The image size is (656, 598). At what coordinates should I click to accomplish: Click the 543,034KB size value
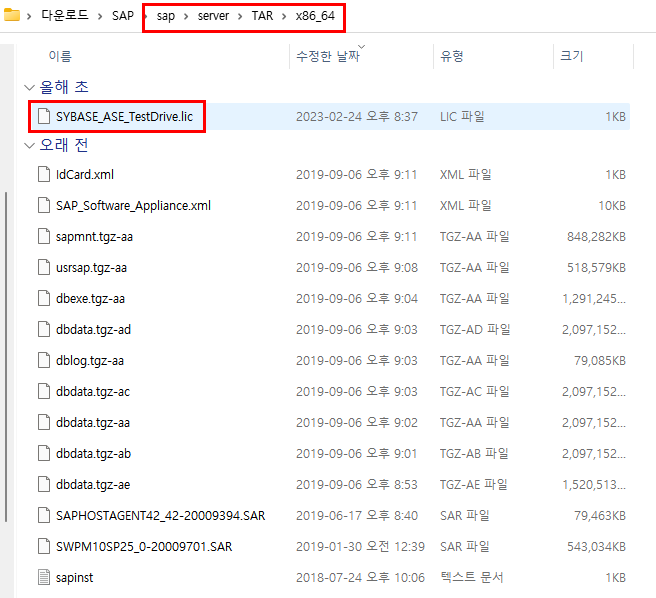pyautogui.click(x=596, y=546)
